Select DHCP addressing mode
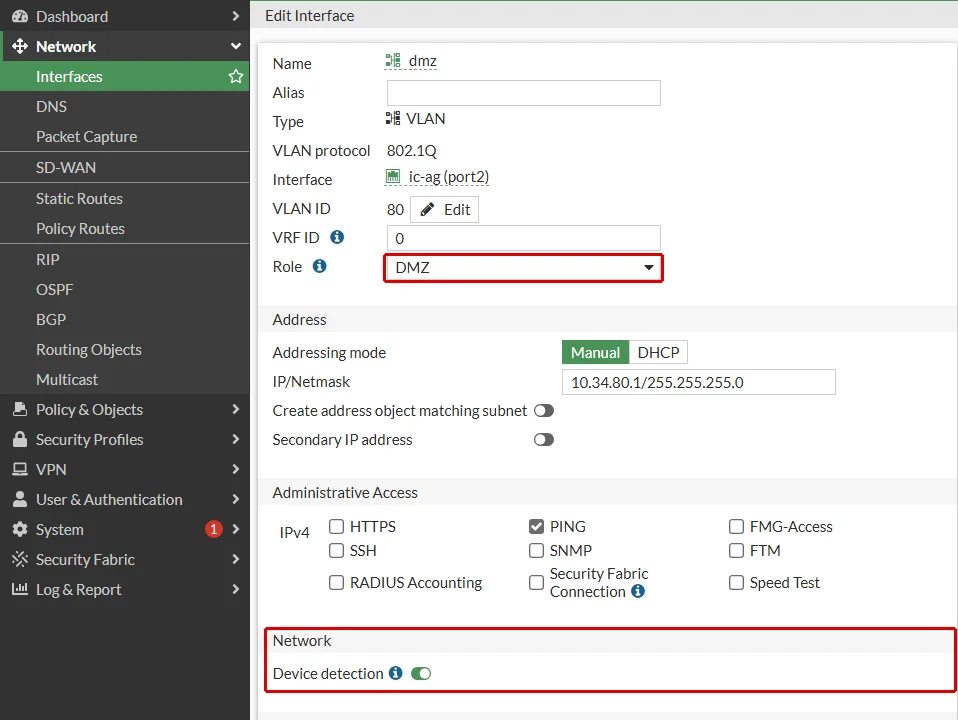The image size is (958, 720). (658, 353)
